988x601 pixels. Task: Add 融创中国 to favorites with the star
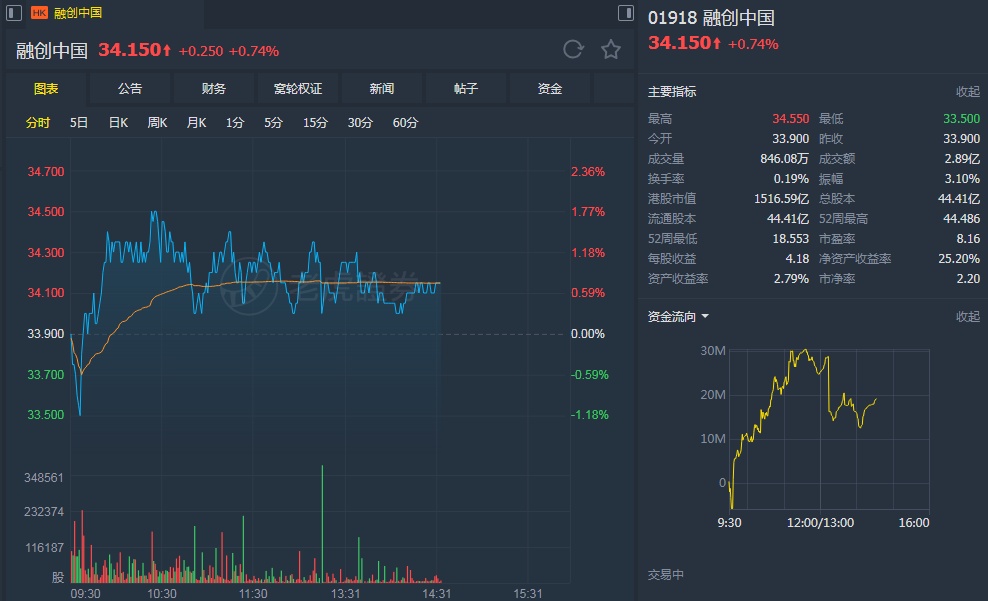611,50
